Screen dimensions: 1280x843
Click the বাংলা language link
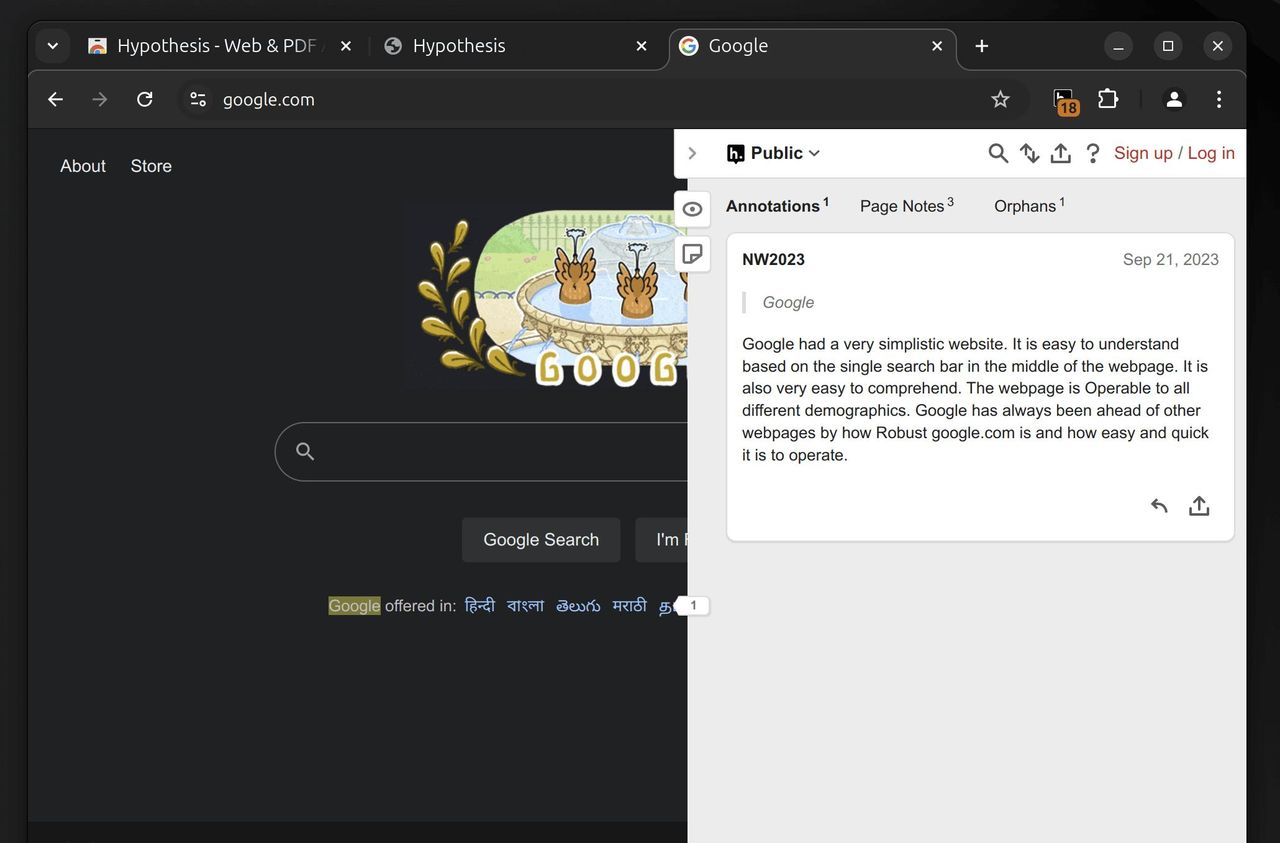[x=525, y=606]
